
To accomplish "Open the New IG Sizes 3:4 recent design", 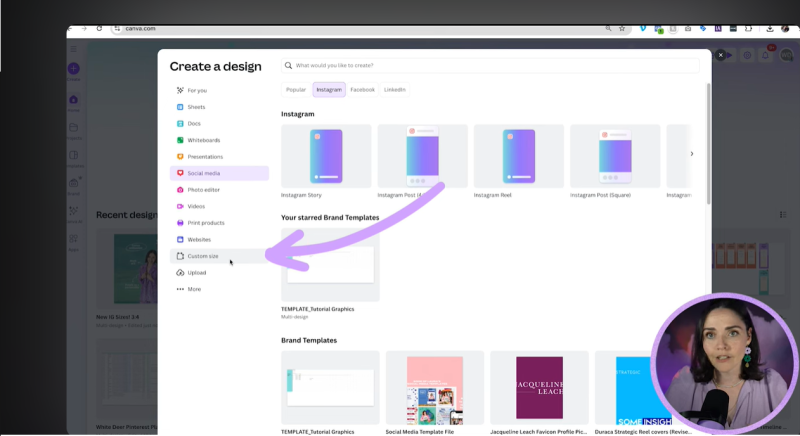I will click(x=128, y=269).
